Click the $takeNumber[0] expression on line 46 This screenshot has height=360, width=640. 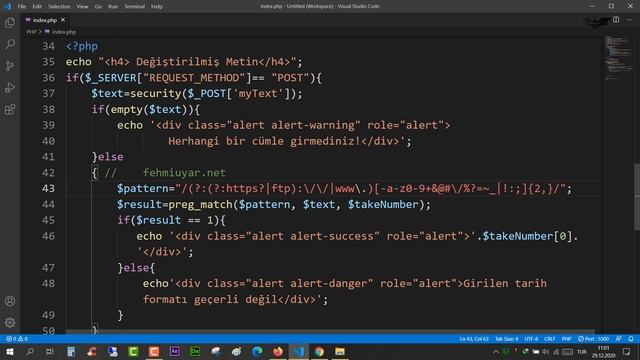click(527, 236)
